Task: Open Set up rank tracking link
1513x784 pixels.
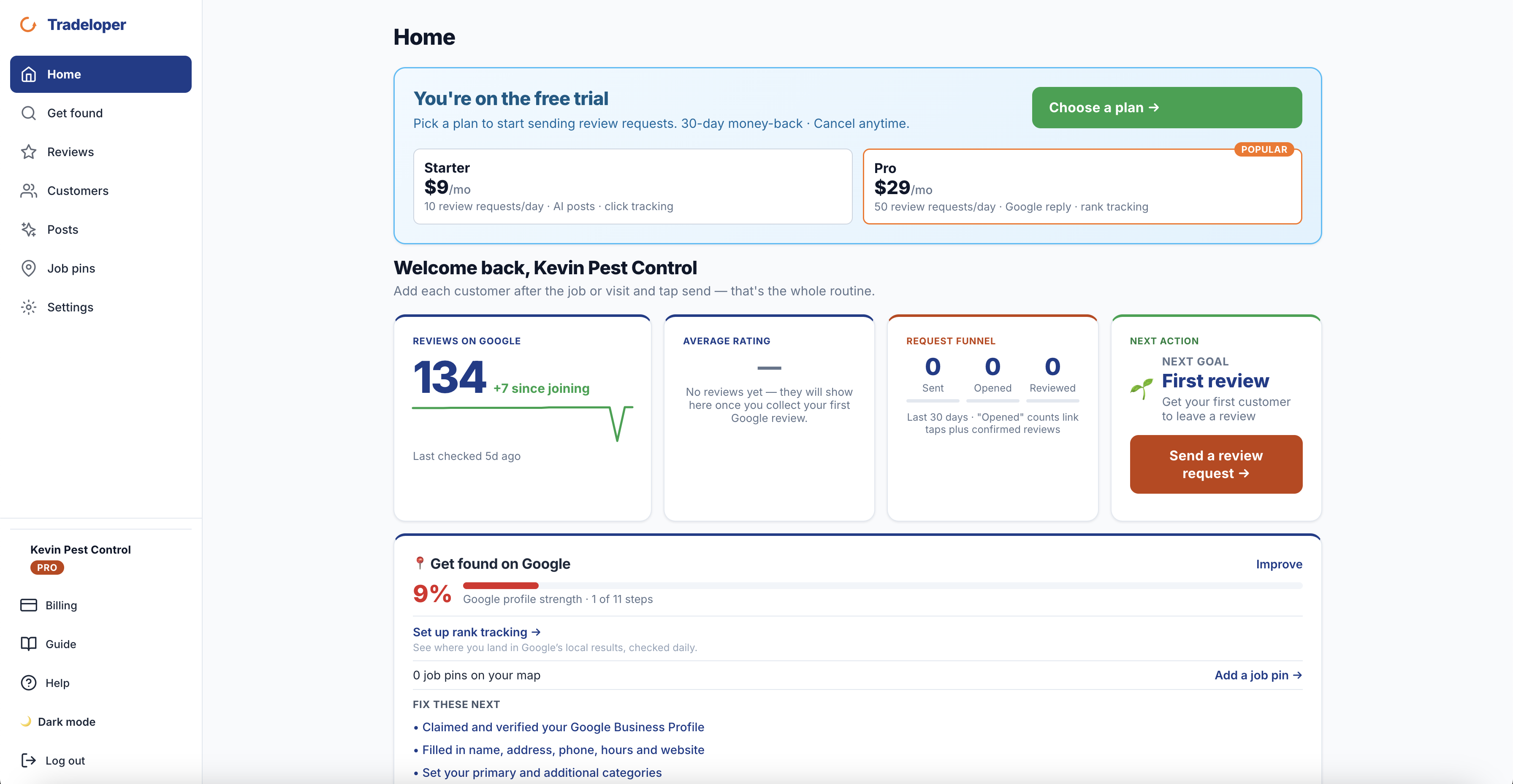Action: (x=476, y=633)
